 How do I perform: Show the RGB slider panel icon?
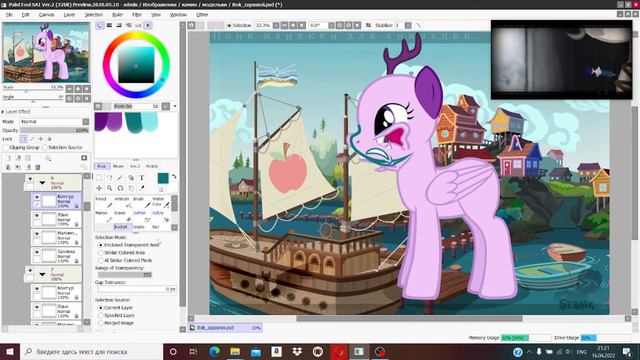[109, 25]
